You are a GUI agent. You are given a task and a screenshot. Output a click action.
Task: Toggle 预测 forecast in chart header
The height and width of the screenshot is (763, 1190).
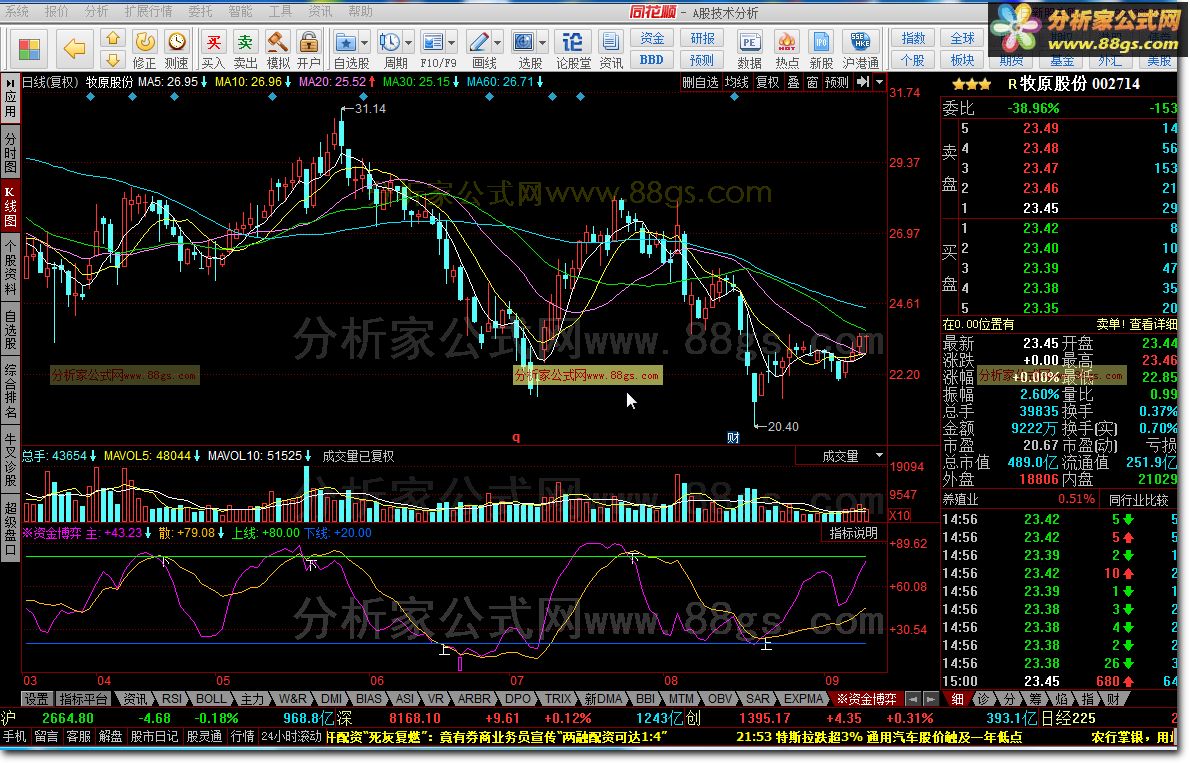tap(836, 82)
